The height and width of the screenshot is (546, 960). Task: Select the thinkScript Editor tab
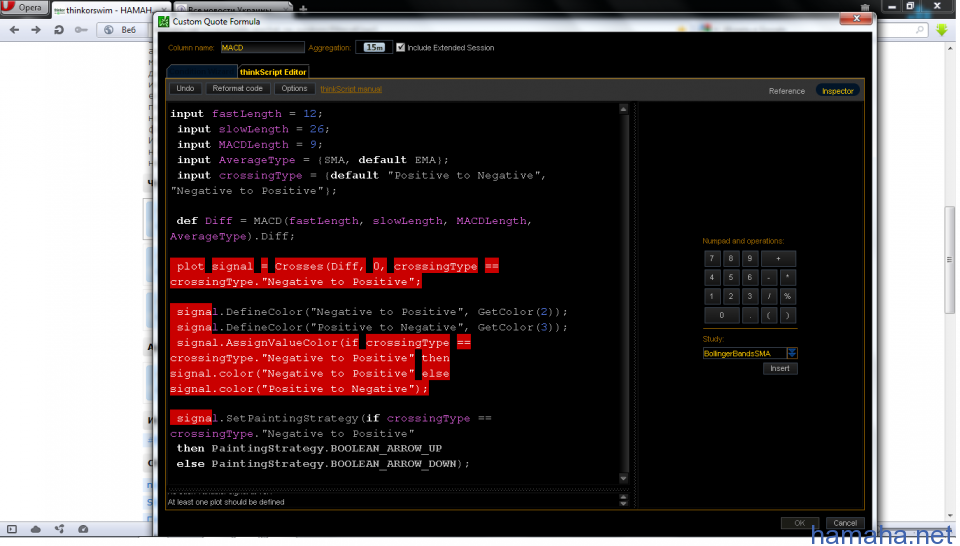click(273, 72)
